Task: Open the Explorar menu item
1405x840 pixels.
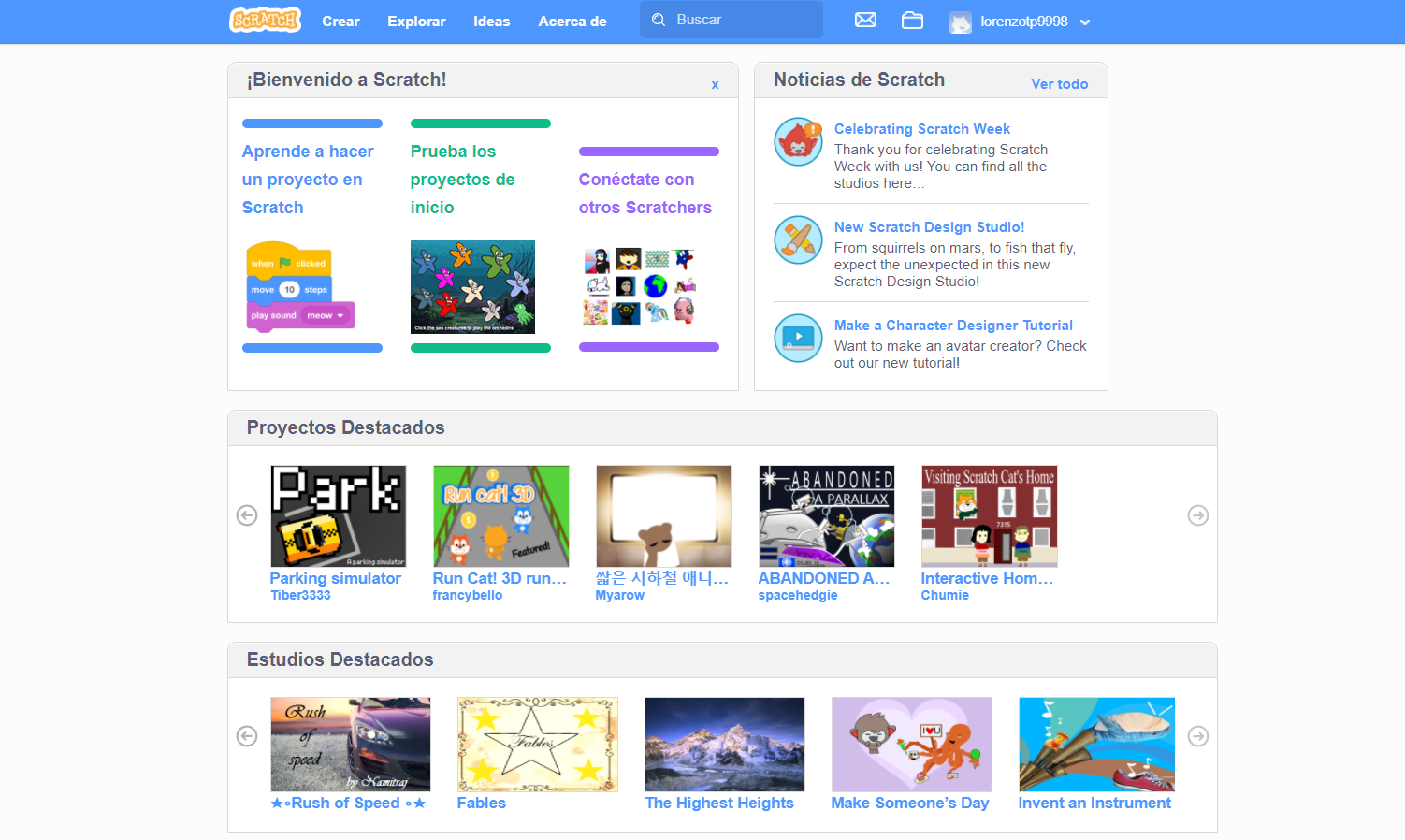Action: (x=416, y=22)
